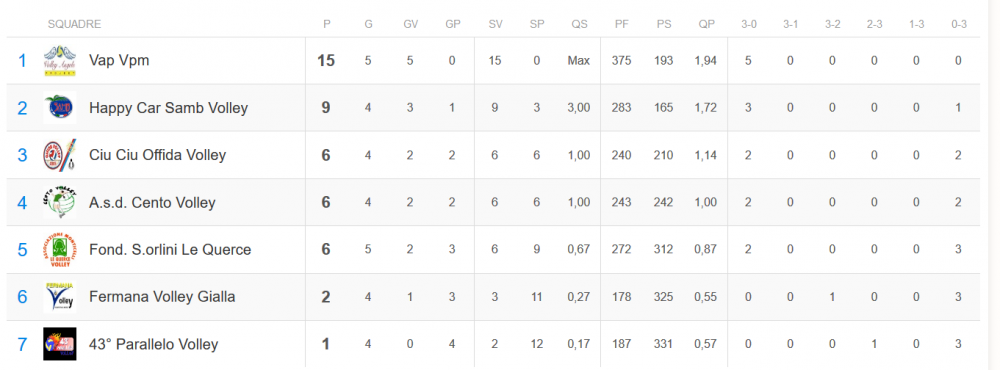Open the Vap Vpm team name
The width and height of the screenshot is (1000, 370).
point(119,61)
